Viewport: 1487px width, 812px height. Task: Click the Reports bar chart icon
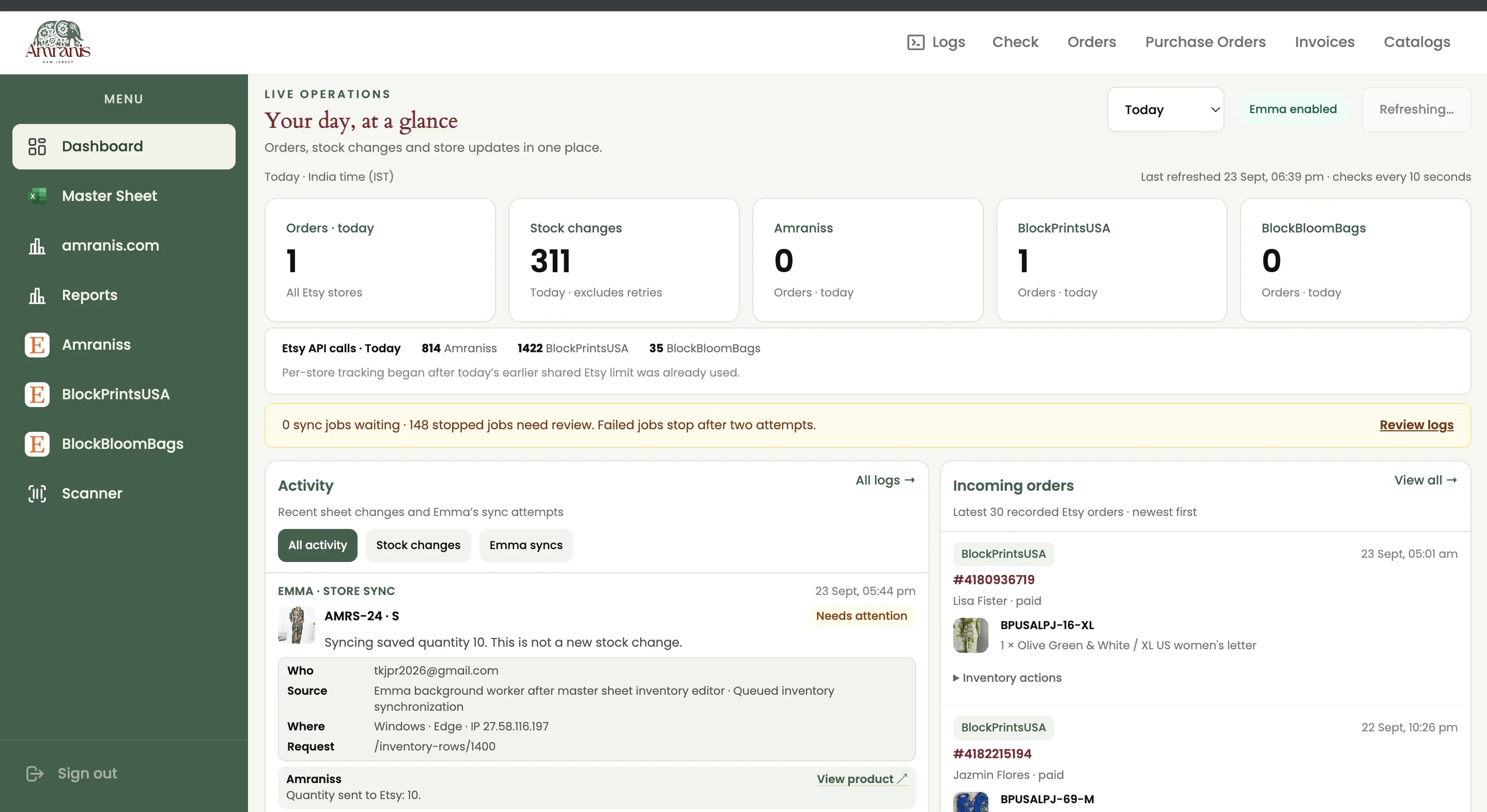pos(37,295)
